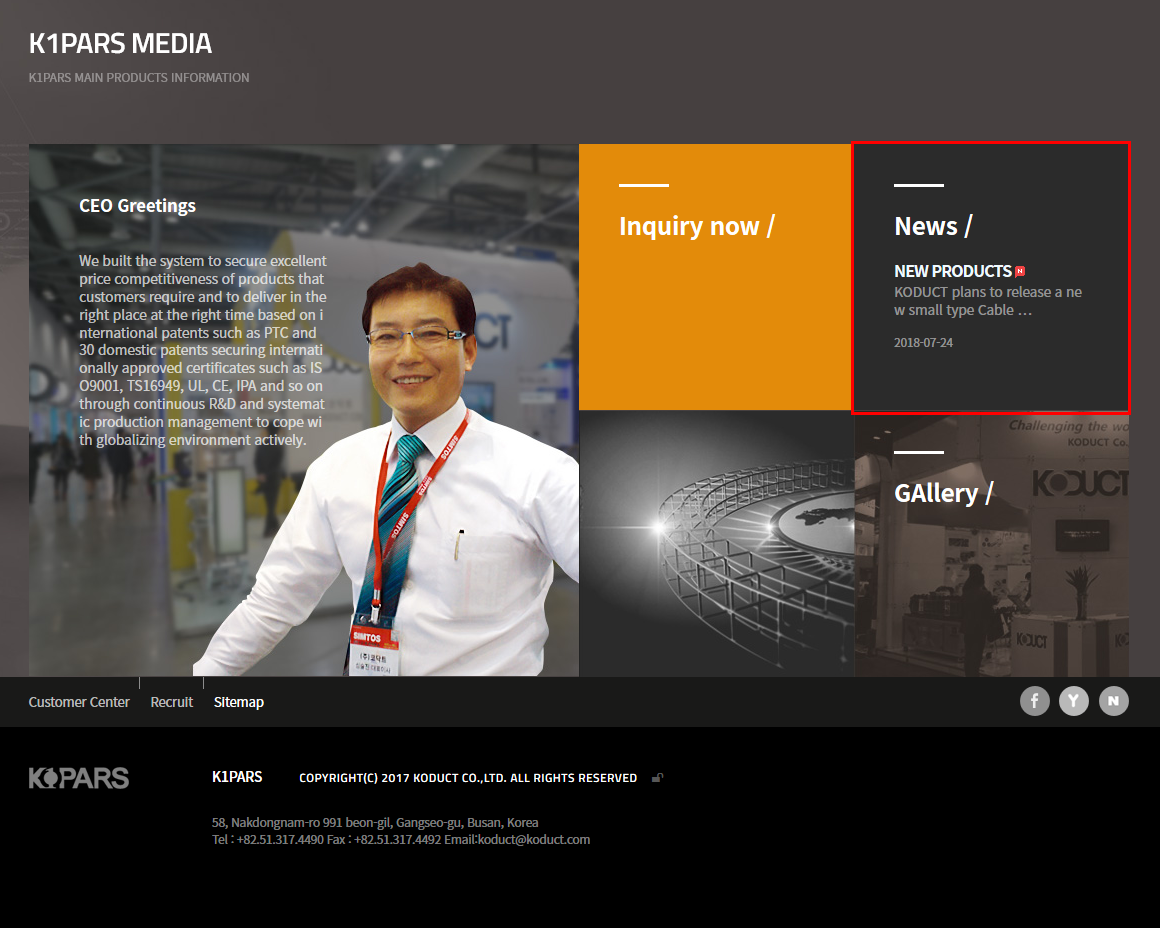
Task: Open the Facebook social icon
Action: (1034, 701)
